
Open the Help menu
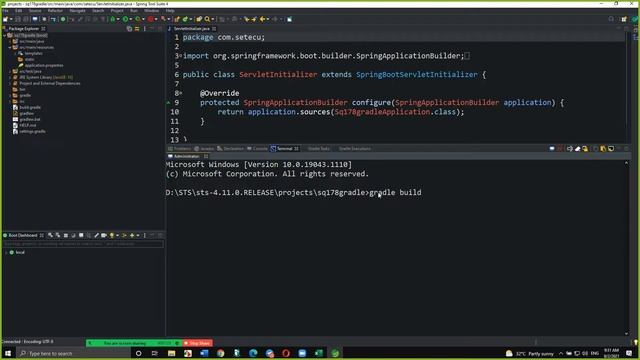170,11
